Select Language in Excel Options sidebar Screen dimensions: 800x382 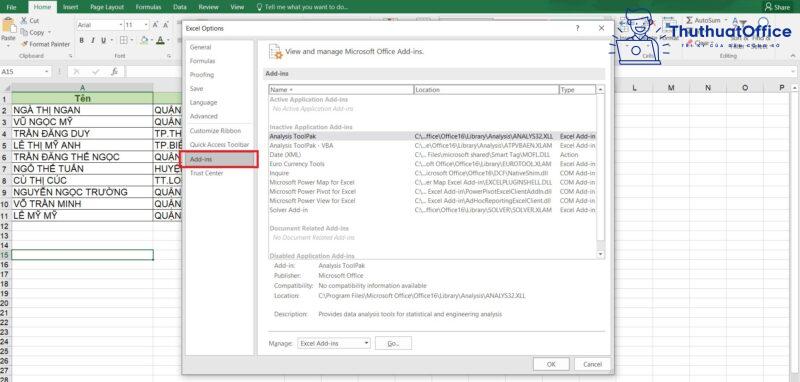(219, 103)
